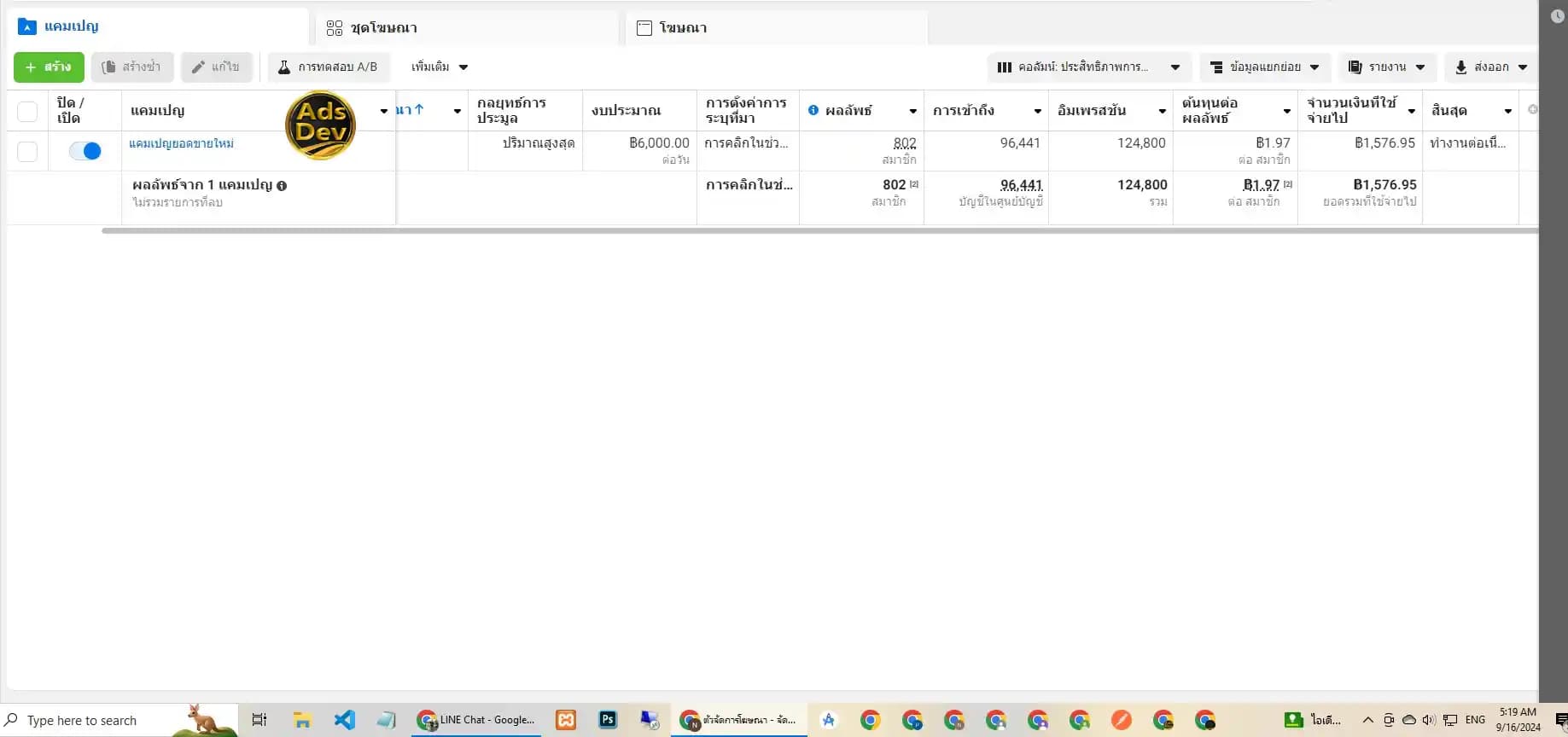
Task: Switch to the ชุดโฆษณา ad sets tab
Action: click(x=466, y=27)
